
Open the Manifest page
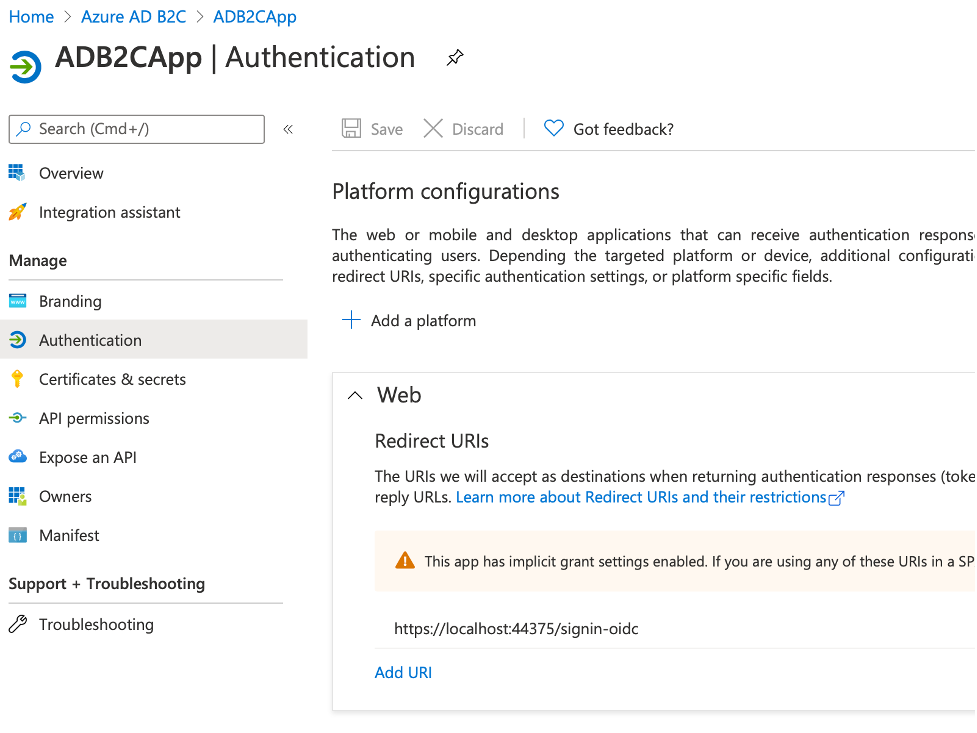point(69,535)
